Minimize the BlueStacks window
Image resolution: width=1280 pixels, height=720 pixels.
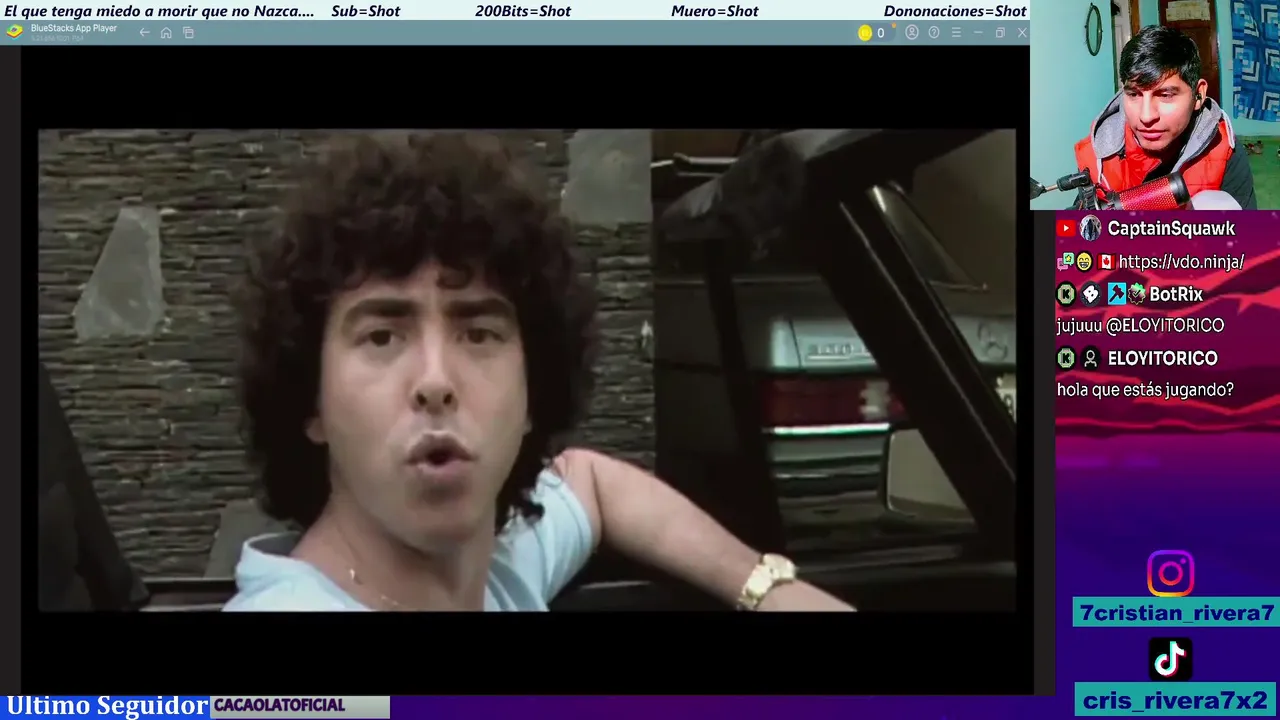click(978, 33)
